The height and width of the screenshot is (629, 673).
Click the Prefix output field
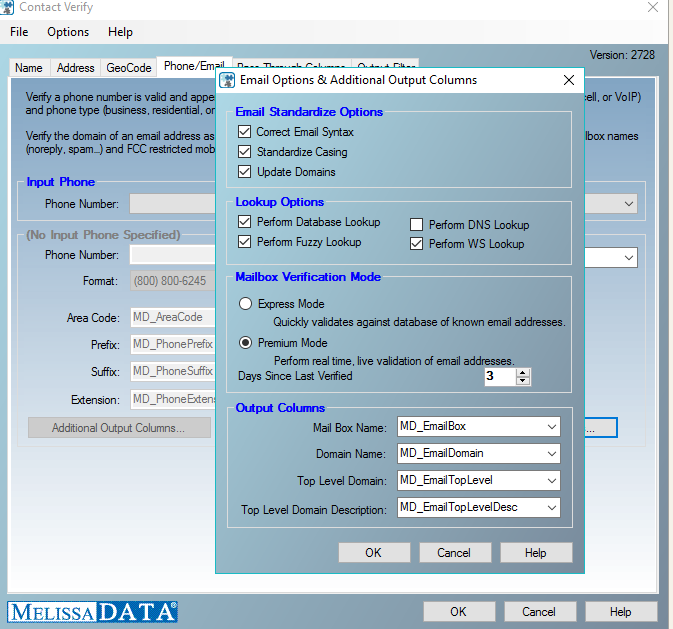pos(173,344)
